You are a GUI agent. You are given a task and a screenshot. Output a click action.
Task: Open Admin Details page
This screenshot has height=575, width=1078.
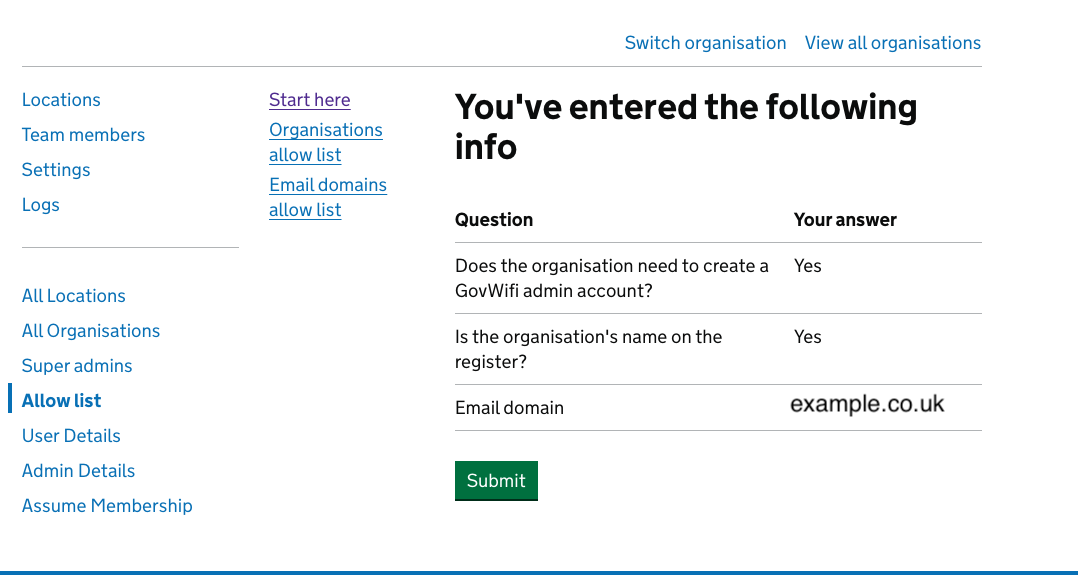click(78, 471)
